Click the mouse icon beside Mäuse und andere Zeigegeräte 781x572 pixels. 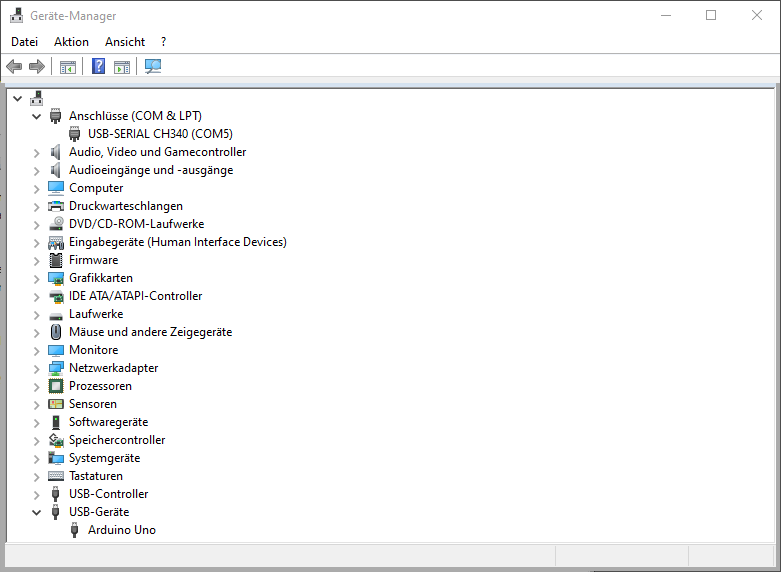(56, 332)
